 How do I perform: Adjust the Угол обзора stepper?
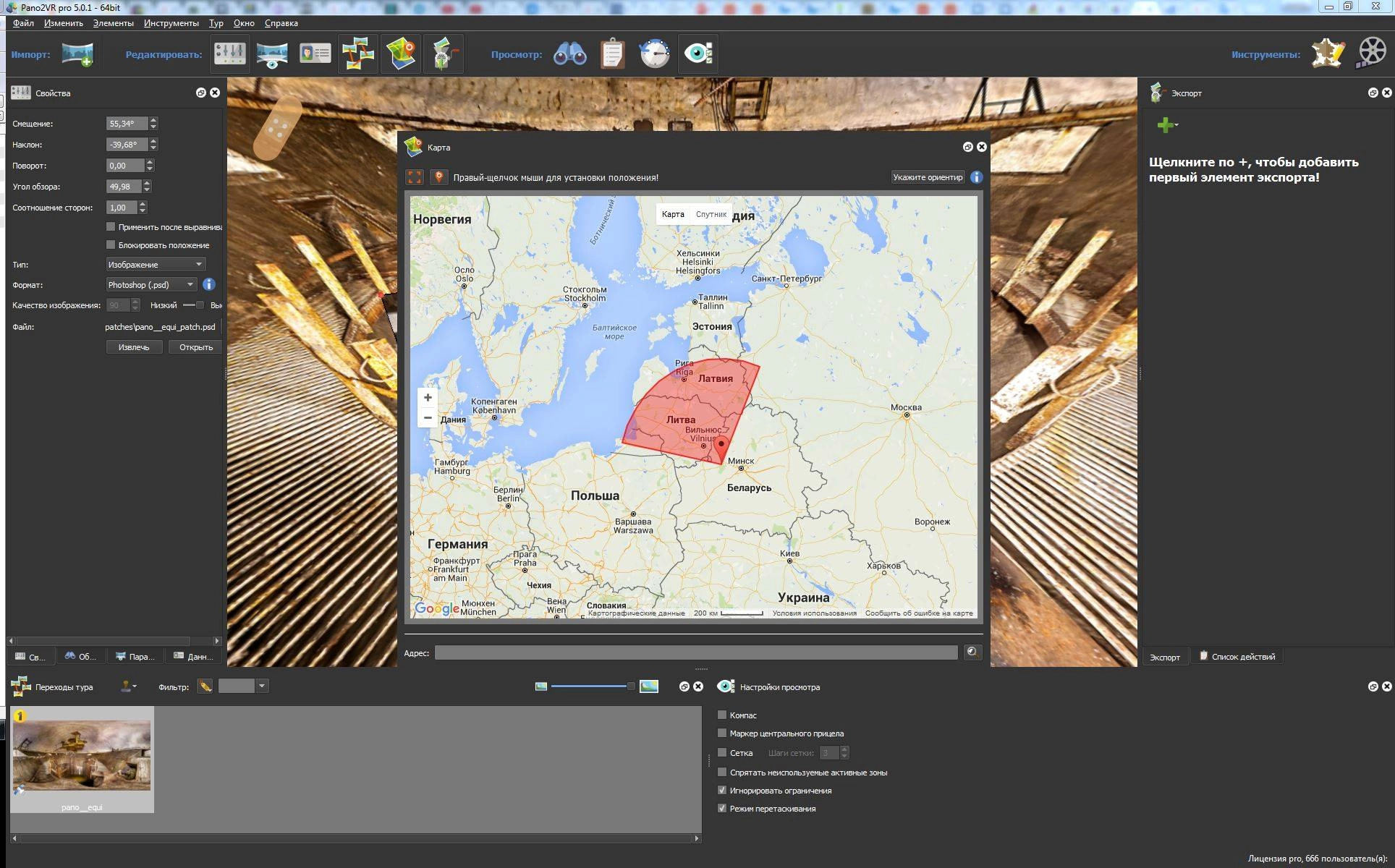click(148, 187)
